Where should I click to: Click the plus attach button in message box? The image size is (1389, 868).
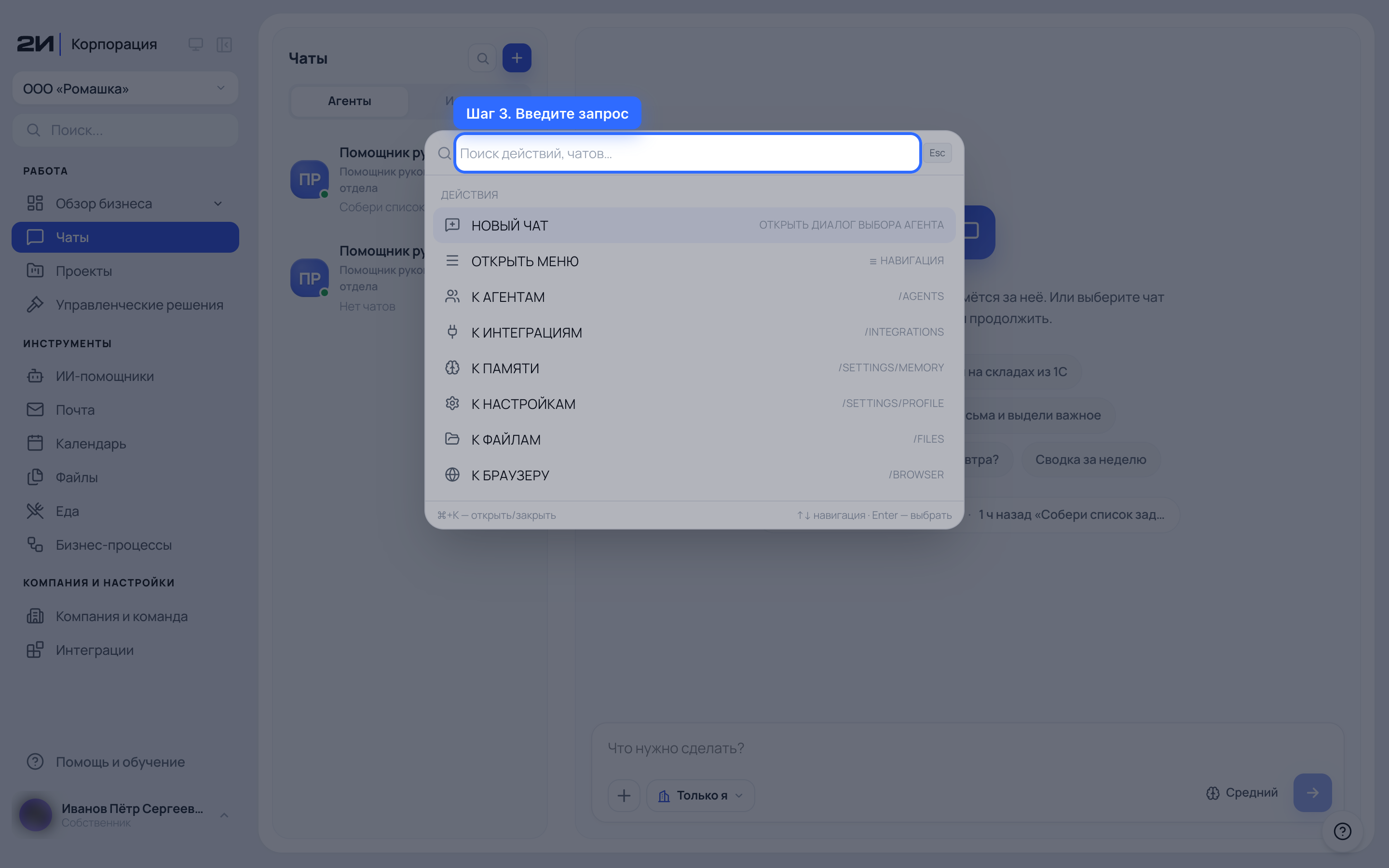click(624, 795)
